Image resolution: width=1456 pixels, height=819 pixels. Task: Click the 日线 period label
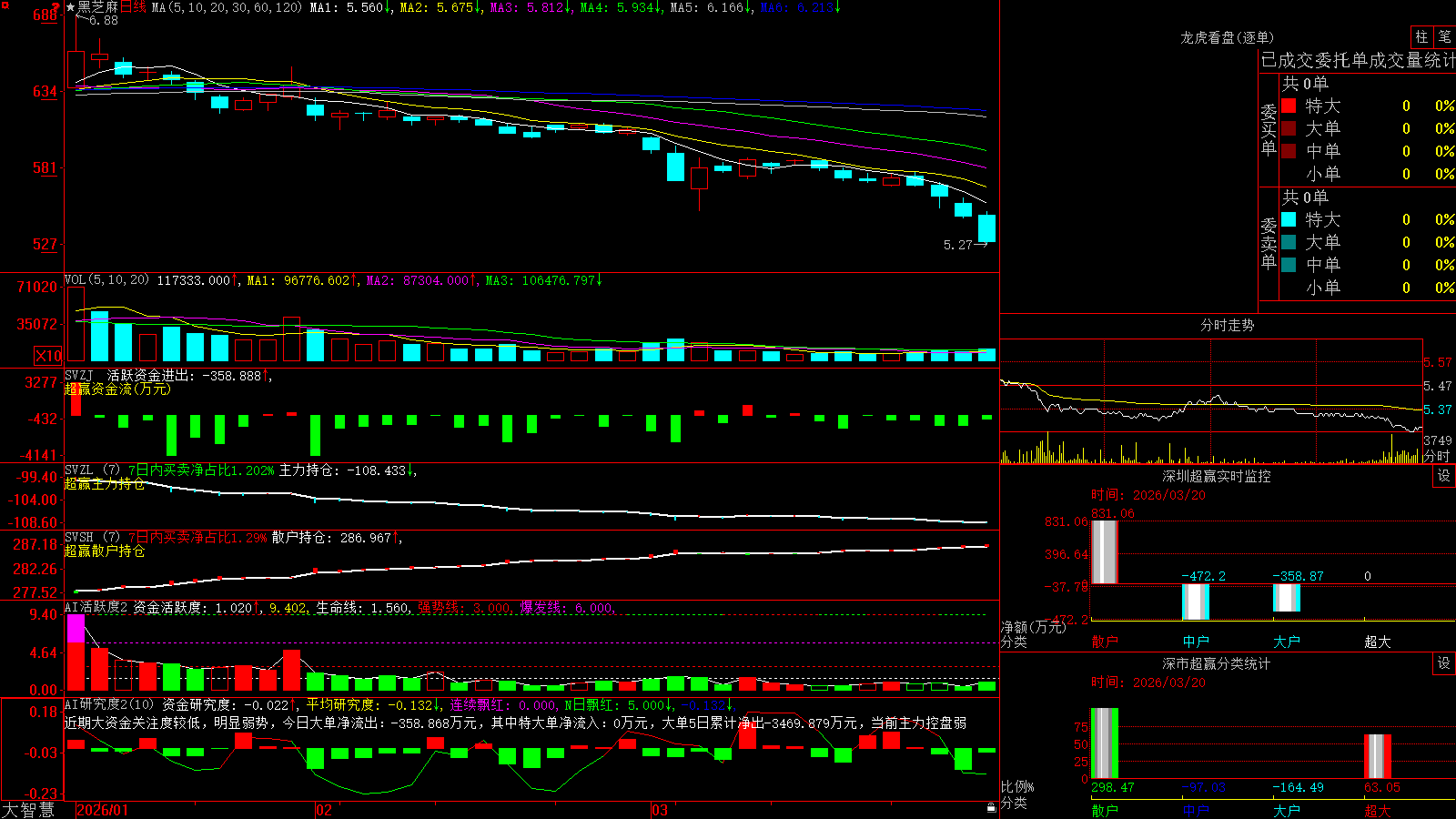click(x=133, y=7)
